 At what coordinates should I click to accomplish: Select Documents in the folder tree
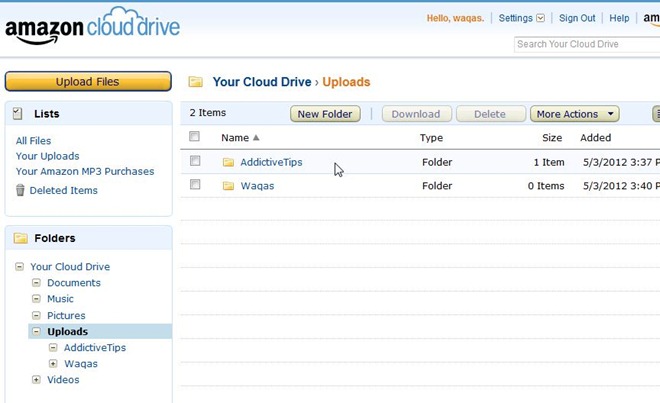74,283
